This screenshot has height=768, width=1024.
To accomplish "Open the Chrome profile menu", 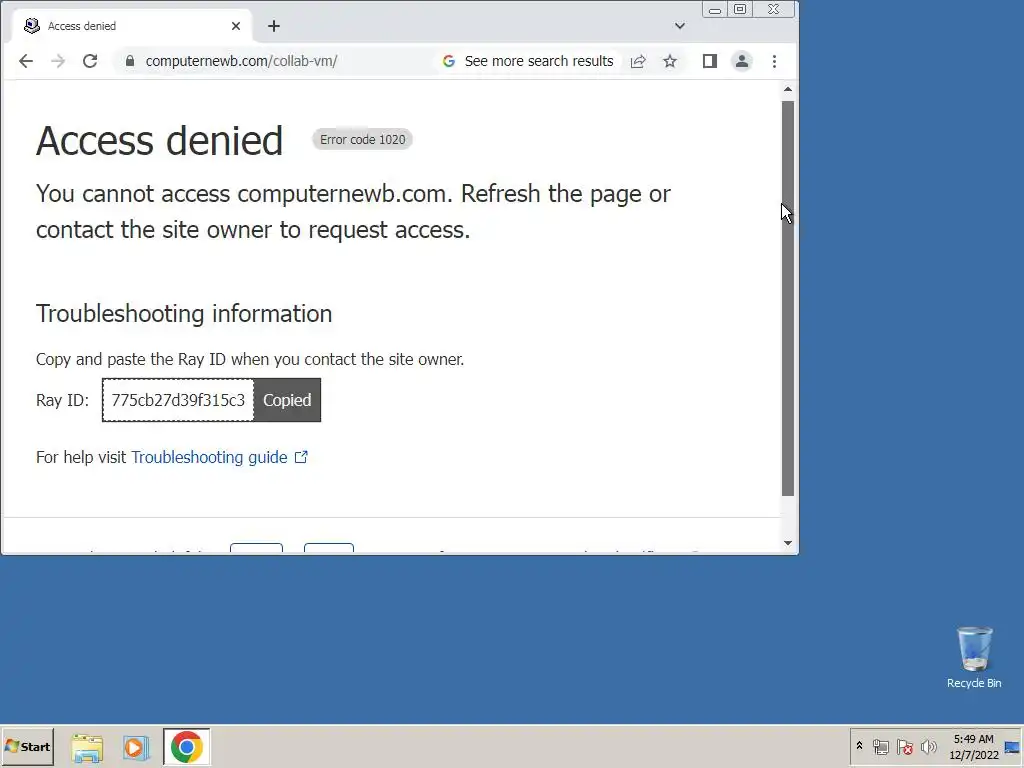I will (742, 61).
